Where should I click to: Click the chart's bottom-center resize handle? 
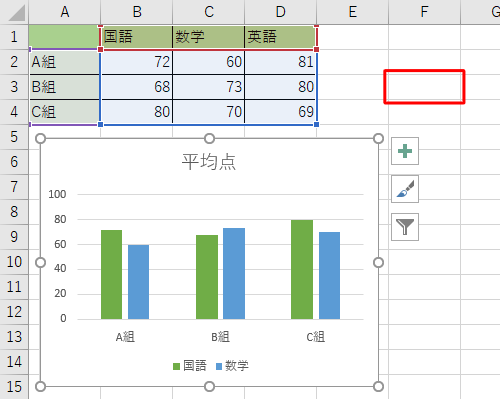209,387
